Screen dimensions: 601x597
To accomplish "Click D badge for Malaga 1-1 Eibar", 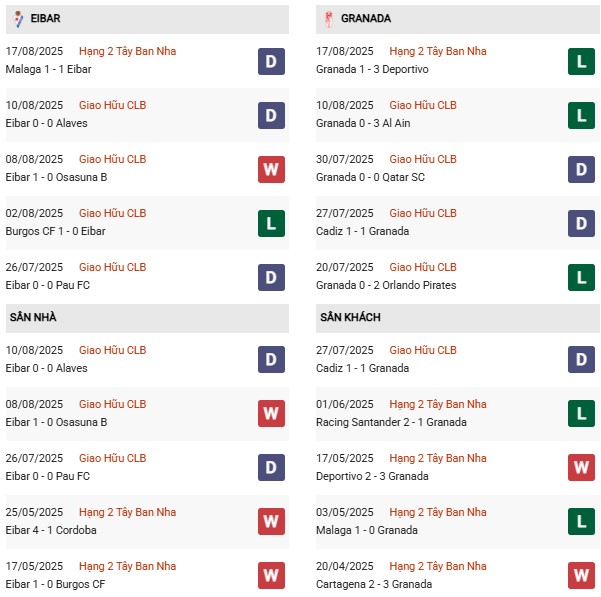I will [x=270, y=61].
